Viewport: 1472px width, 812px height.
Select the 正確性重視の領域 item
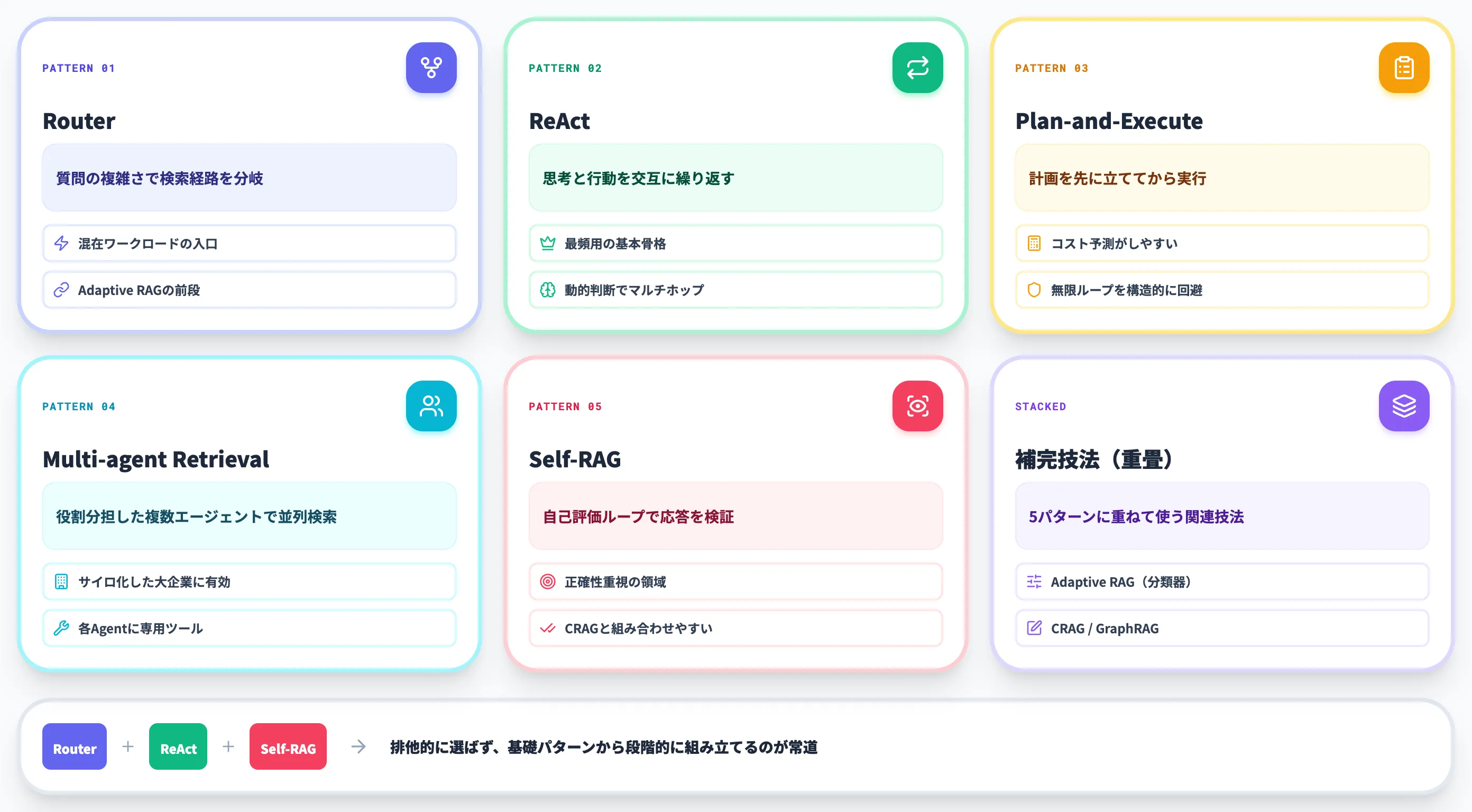click(x=735, y=582)
